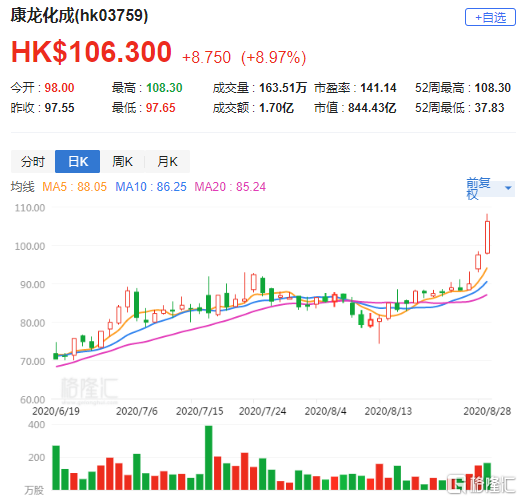Viewport: 522px width, 501px height.
Task: Click the 今开 98.00 opening price
Action: pyautogui.click(x=42, y=88)
